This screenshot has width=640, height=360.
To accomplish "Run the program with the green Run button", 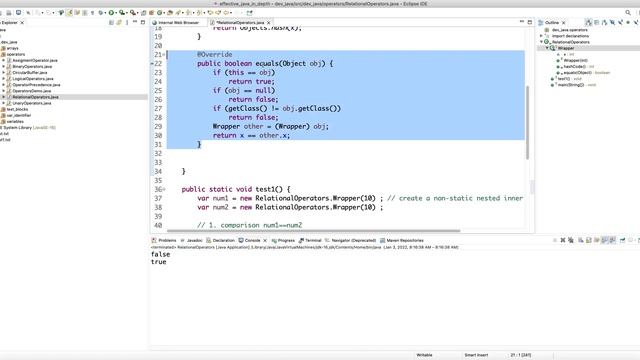I will (x=111, y=13).
